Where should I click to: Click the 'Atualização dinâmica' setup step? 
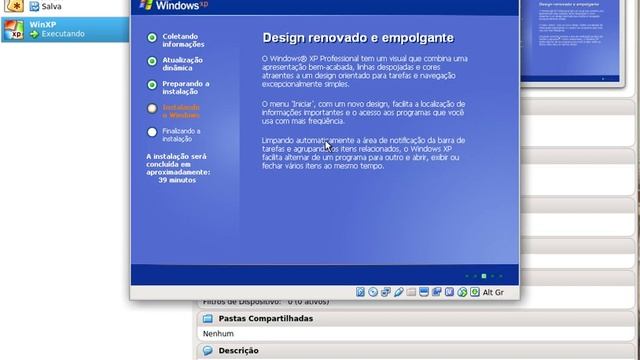[182, 64]
